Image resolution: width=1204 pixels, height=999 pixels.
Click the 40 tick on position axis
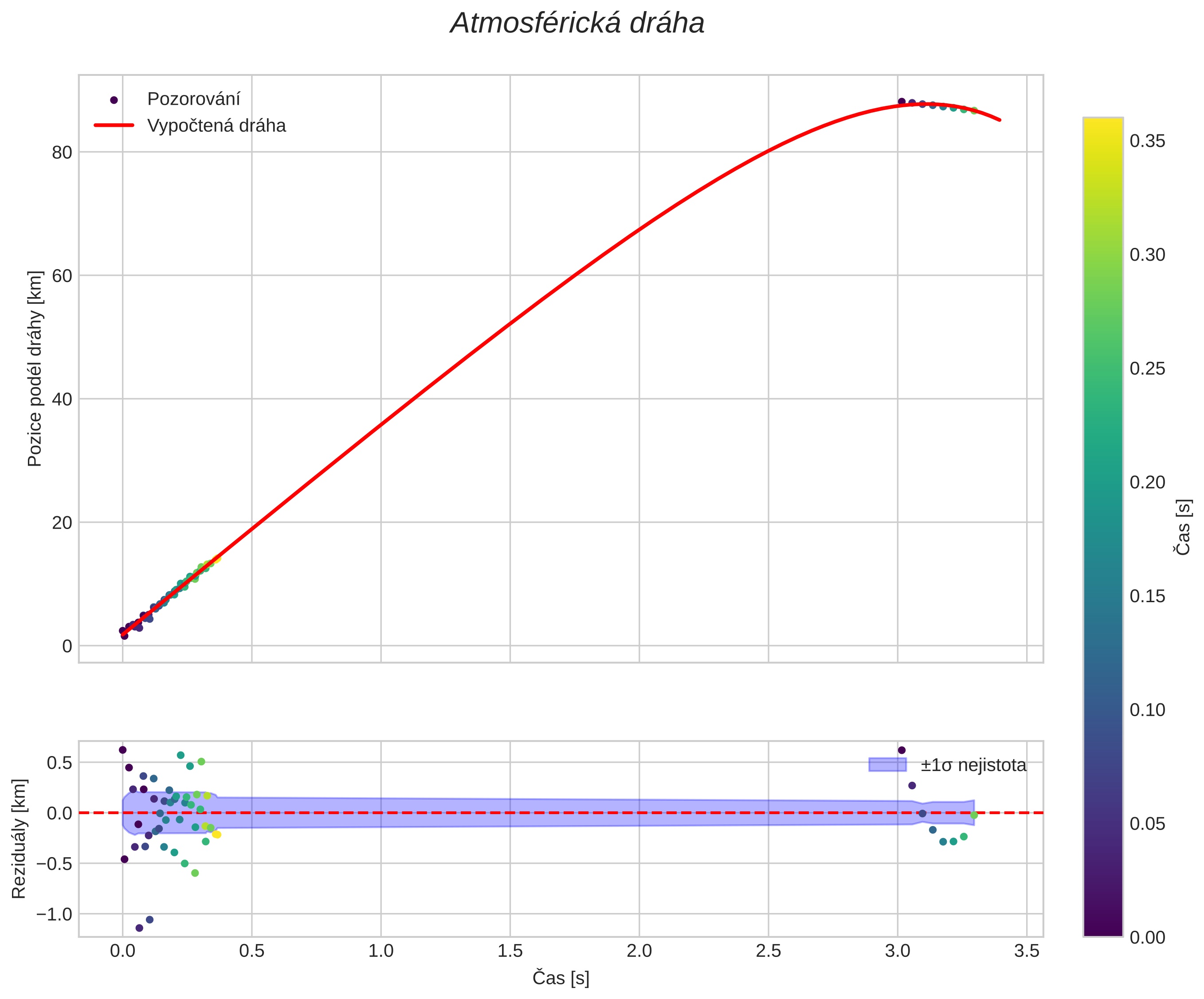63,400
